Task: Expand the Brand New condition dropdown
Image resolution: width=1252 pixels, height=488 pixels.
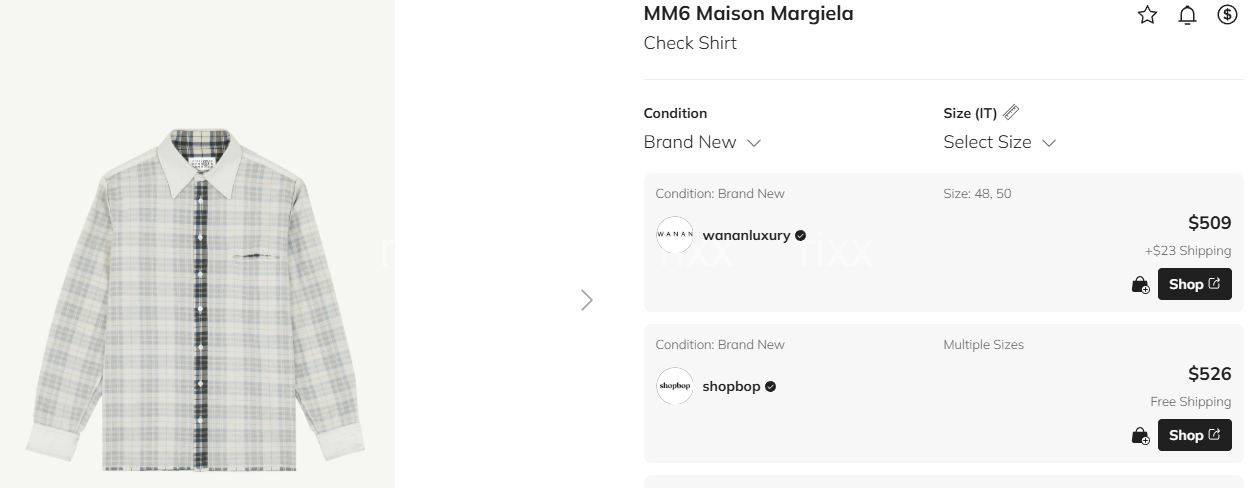Action: (702, 142)
